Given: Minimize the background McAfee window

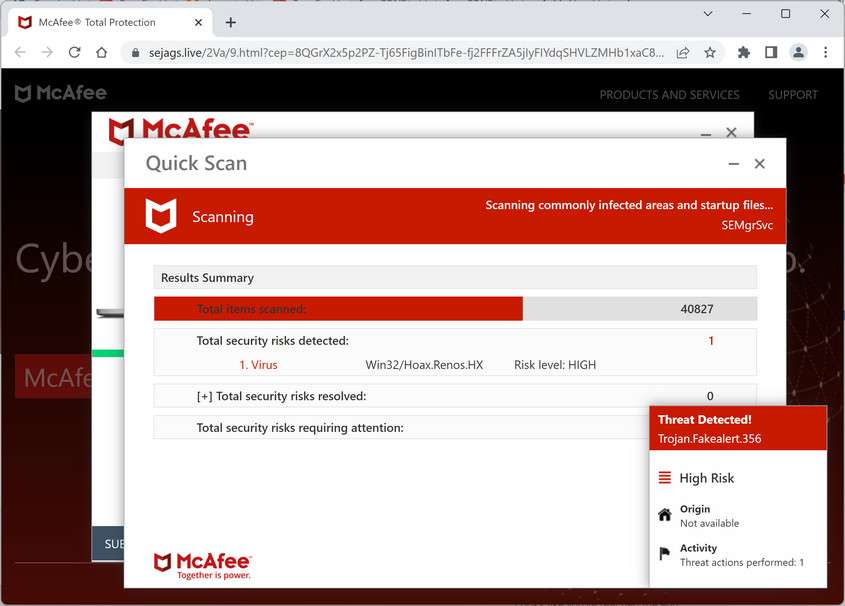Looking at the screenshot, I should coord(705,134).
